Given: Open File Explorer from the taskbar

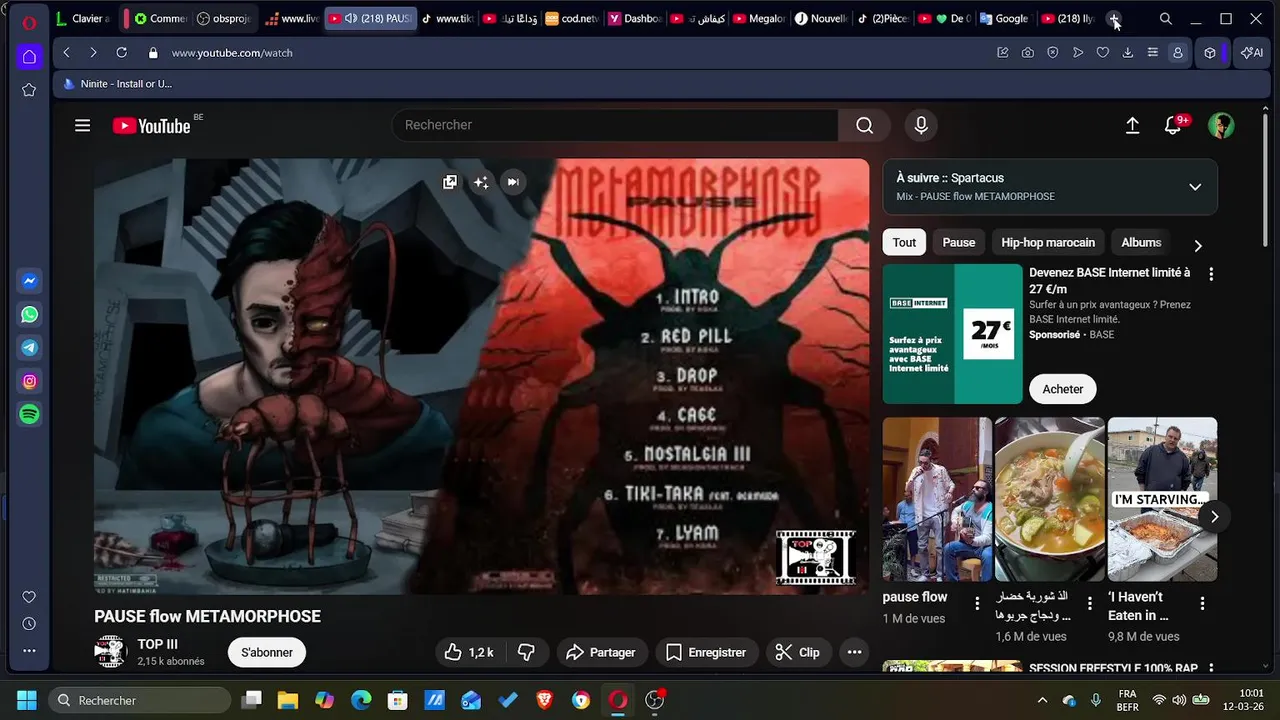Looking at the screenshot, I should [288, 700].
